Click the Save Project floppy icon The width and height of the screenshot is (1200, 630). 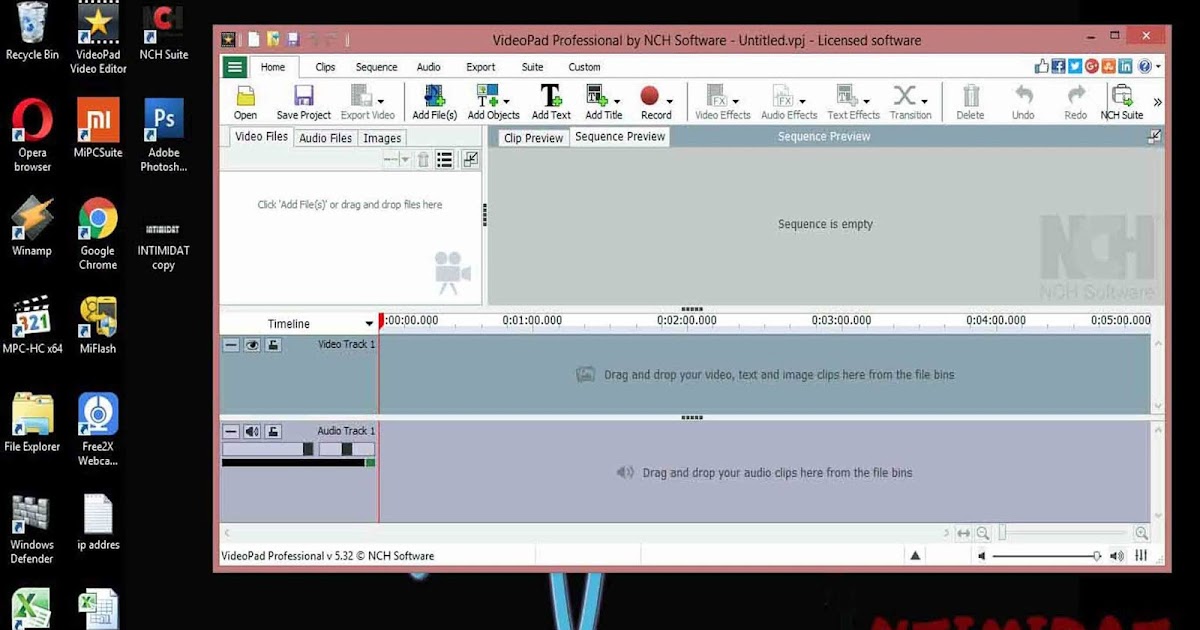304,96
